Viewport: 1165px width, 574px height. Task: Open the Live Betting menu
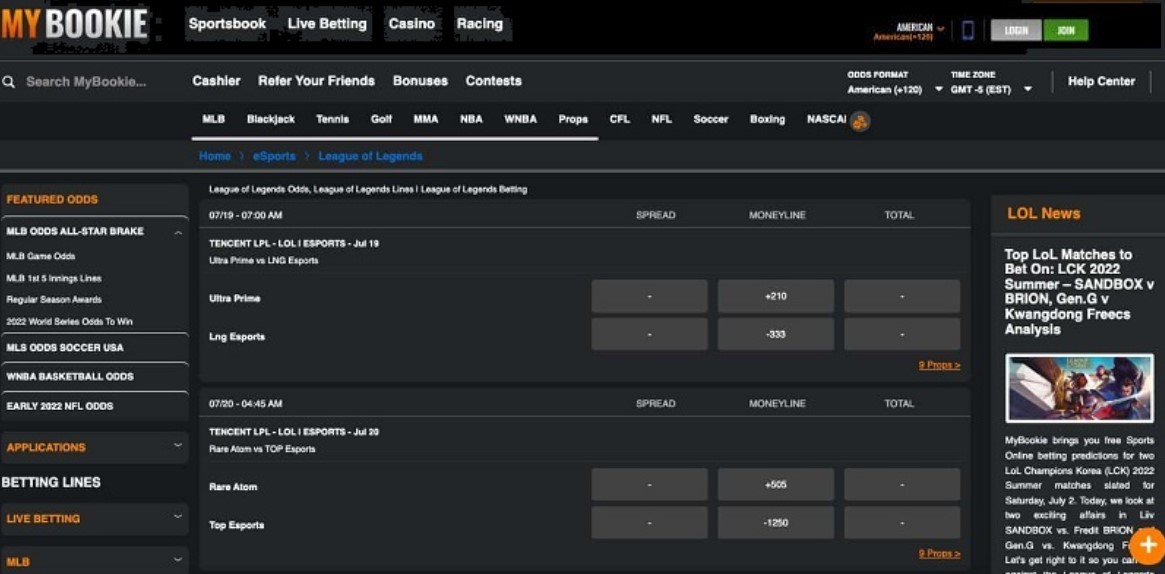[x=327, y=24]
